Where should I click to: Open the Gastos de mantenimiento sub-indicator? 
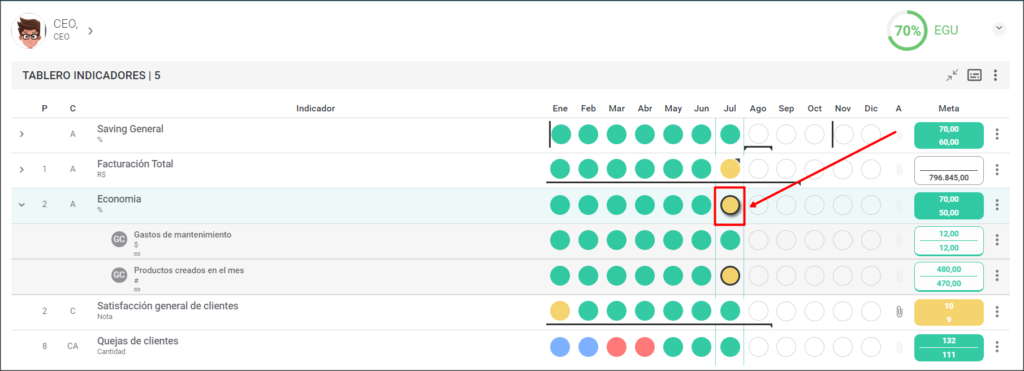[x=183, y=234]
